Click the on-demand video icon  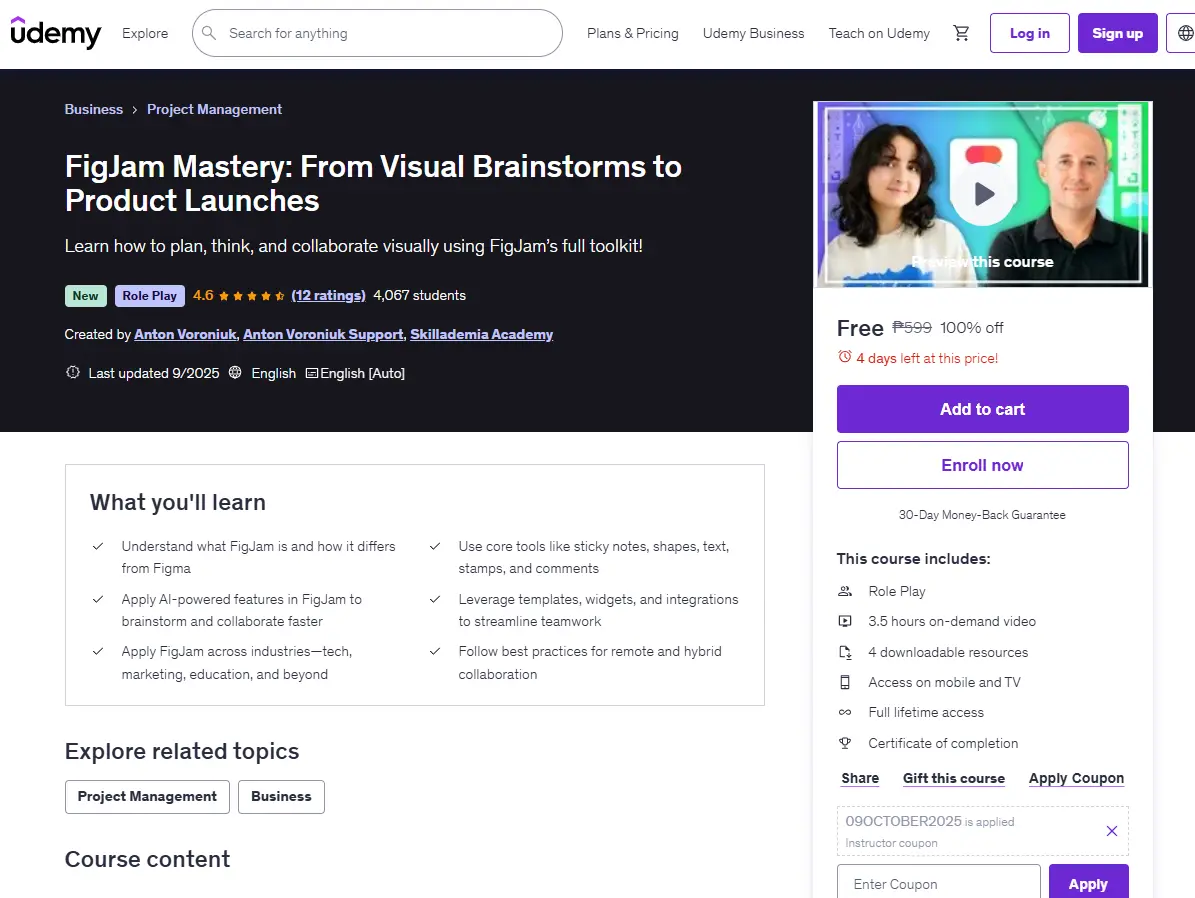[x=845, y=621]
